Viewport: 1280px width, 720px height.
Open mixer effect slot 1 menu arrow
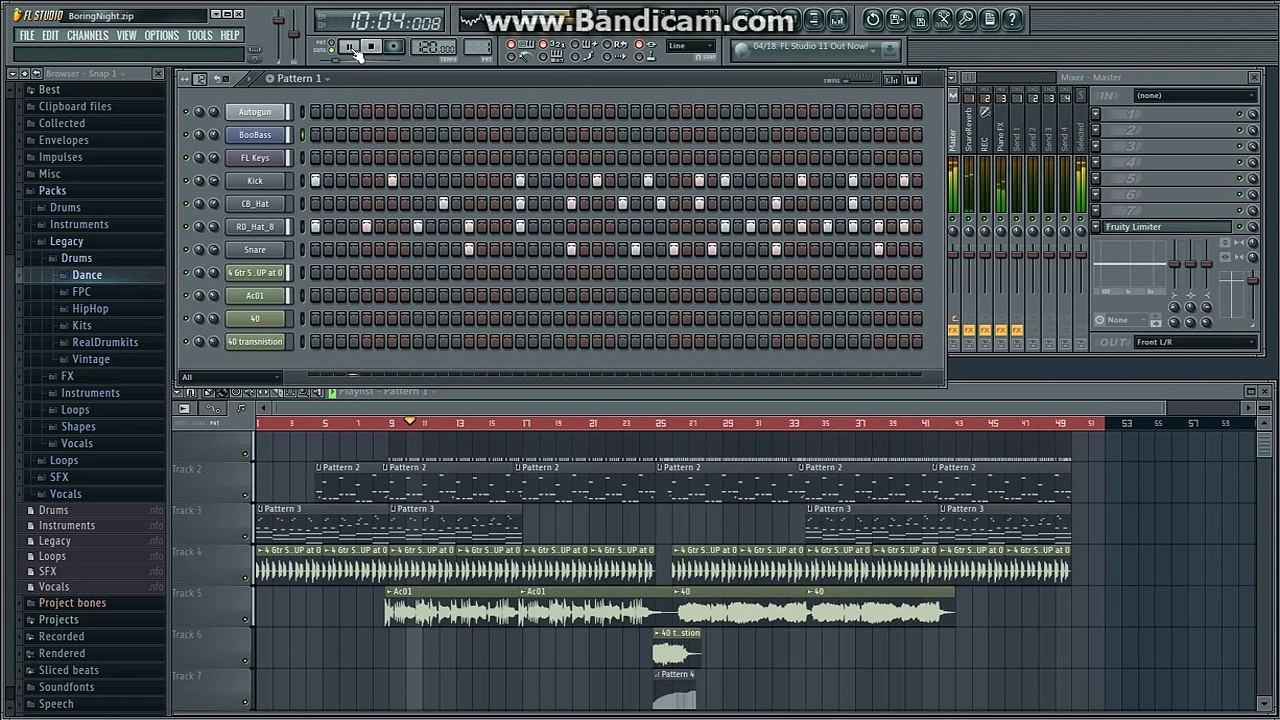click(x=1096, y=114)
